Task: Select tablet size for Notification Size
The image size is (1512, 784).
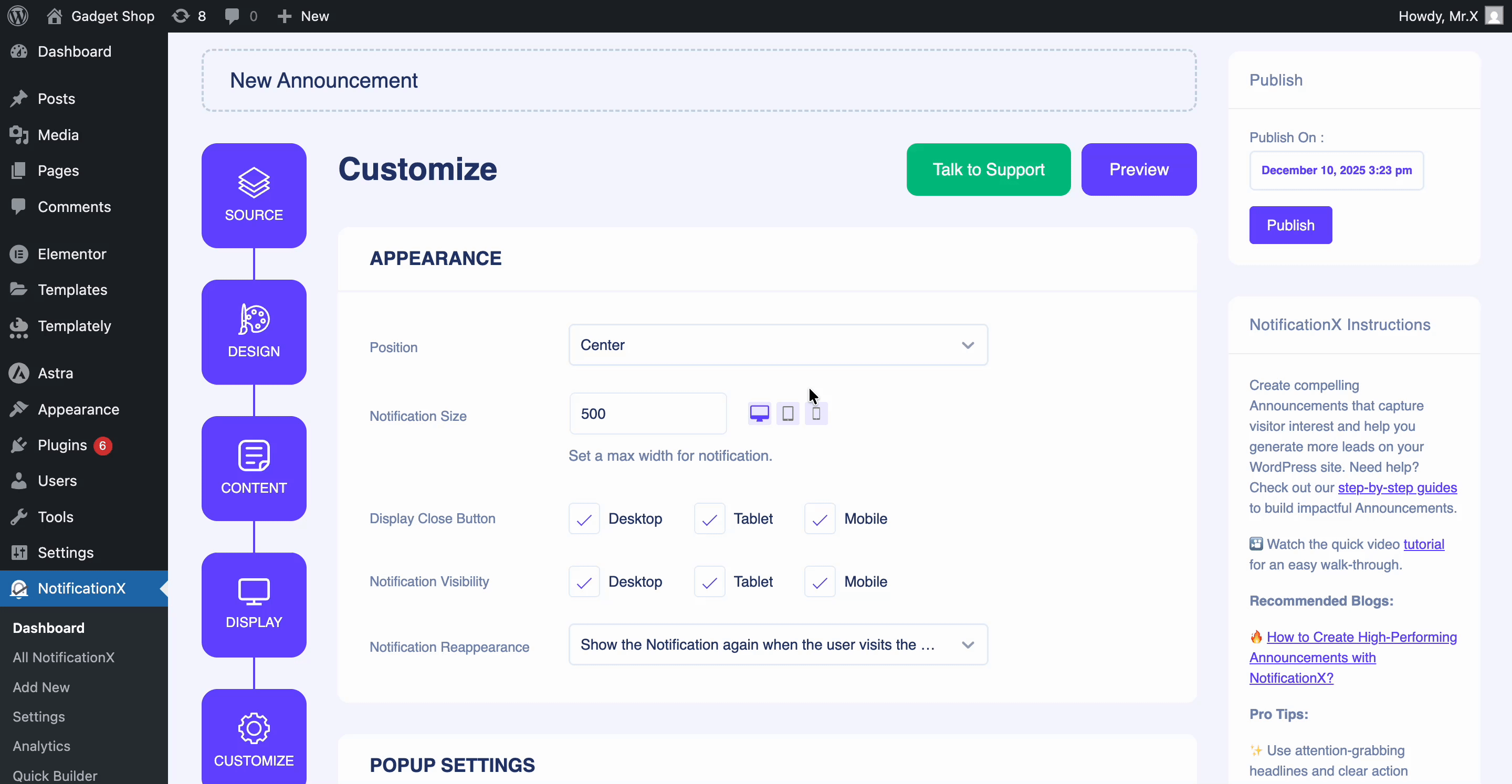Action: 787,413
